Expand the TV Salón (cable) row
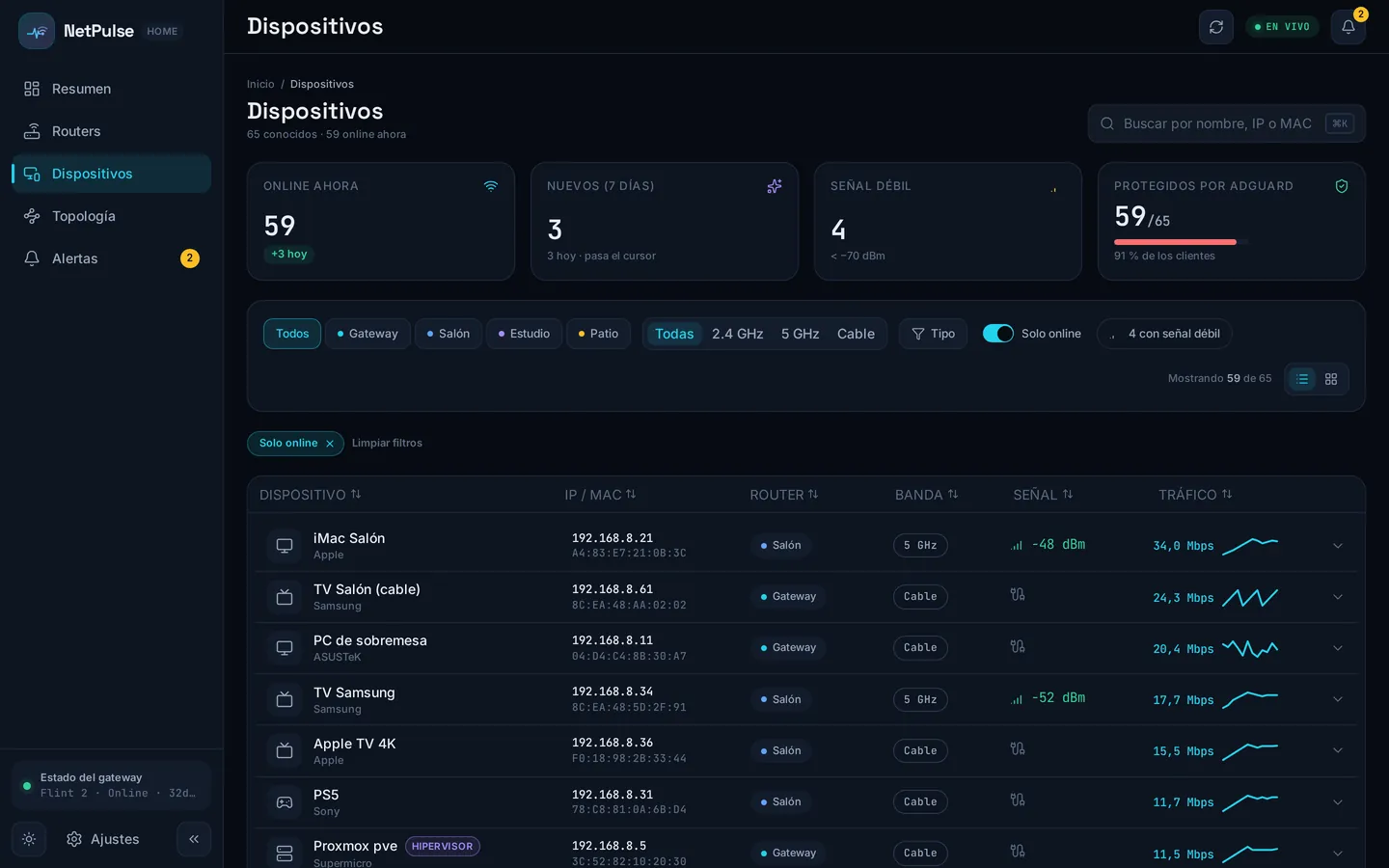1389x868 pixels. tap(1338, 597)
